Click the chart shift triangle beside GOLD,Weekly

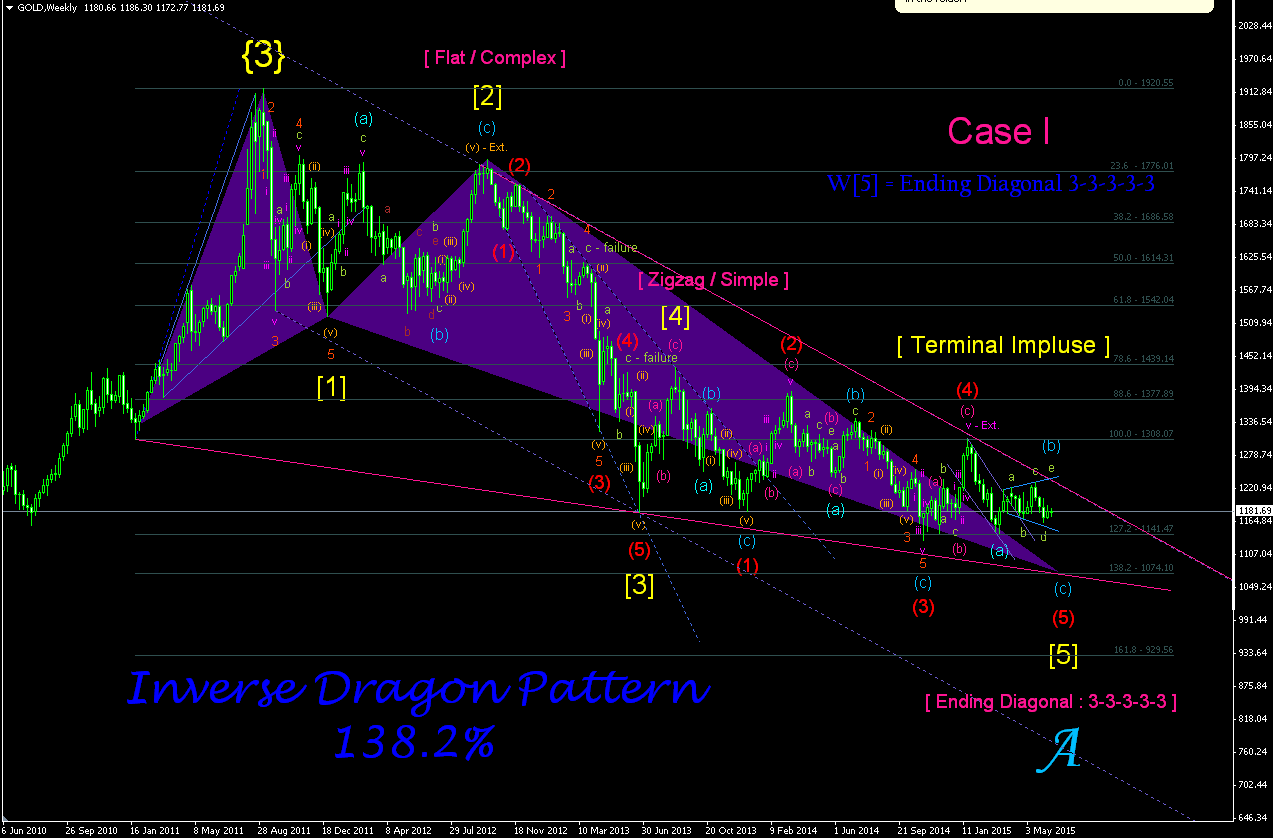[8, 8]
